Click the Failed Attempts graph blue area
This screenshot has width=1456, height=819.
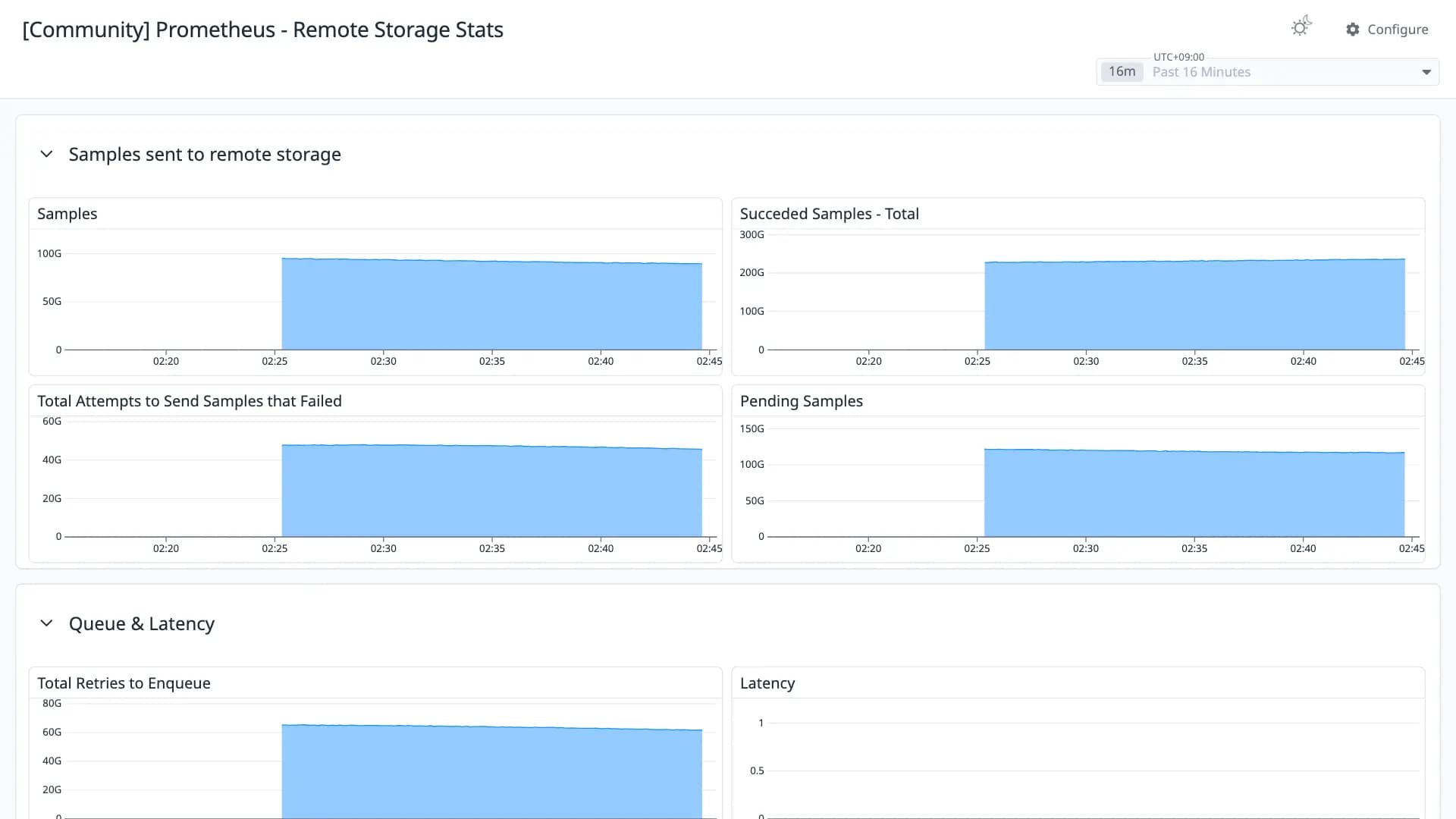tap(491, 492)
